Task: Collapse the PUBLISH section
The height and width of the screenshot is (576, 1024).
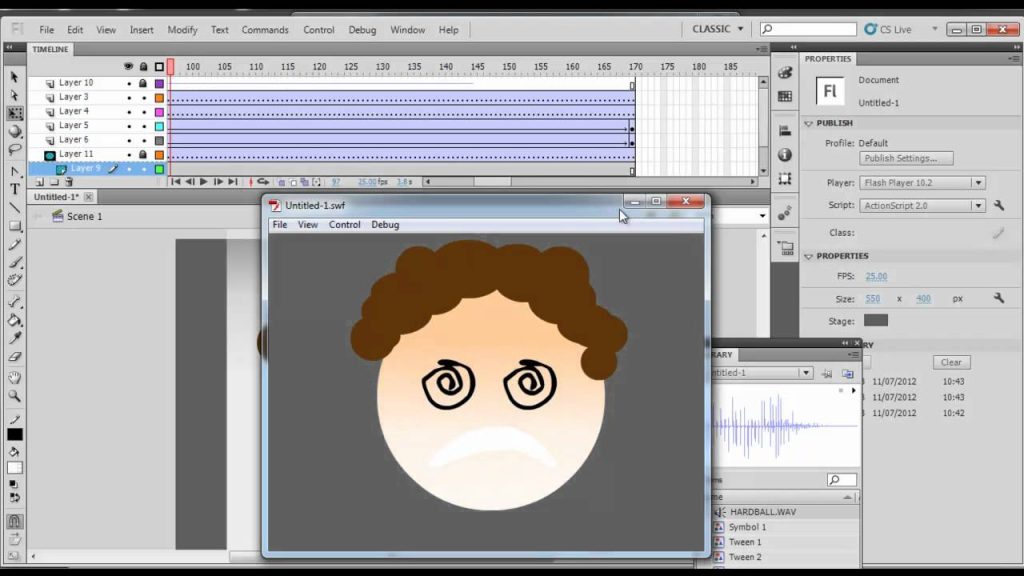Action: [808, 123]
